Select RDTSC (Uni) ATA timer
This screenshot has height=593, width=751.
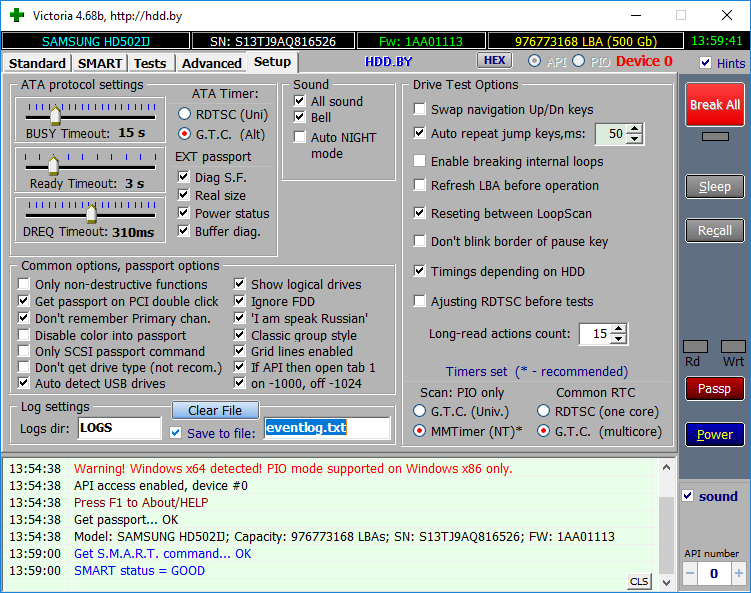pyautogui.click(x=184, y=114)
